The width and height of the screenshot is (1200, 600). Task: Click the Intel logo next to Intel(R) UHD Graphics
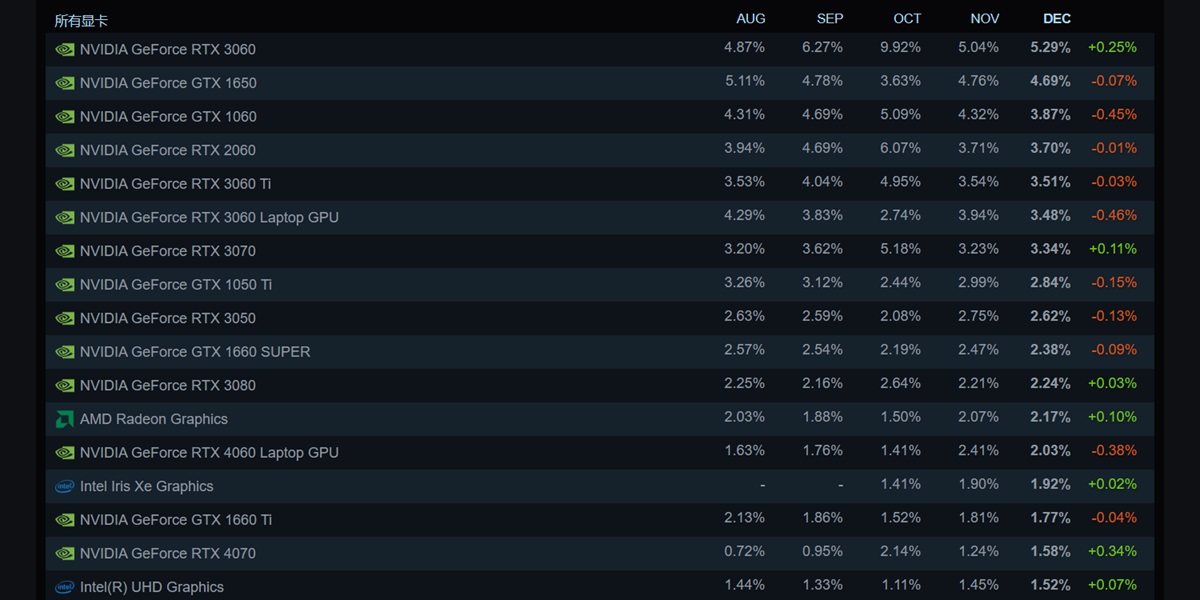65,588
